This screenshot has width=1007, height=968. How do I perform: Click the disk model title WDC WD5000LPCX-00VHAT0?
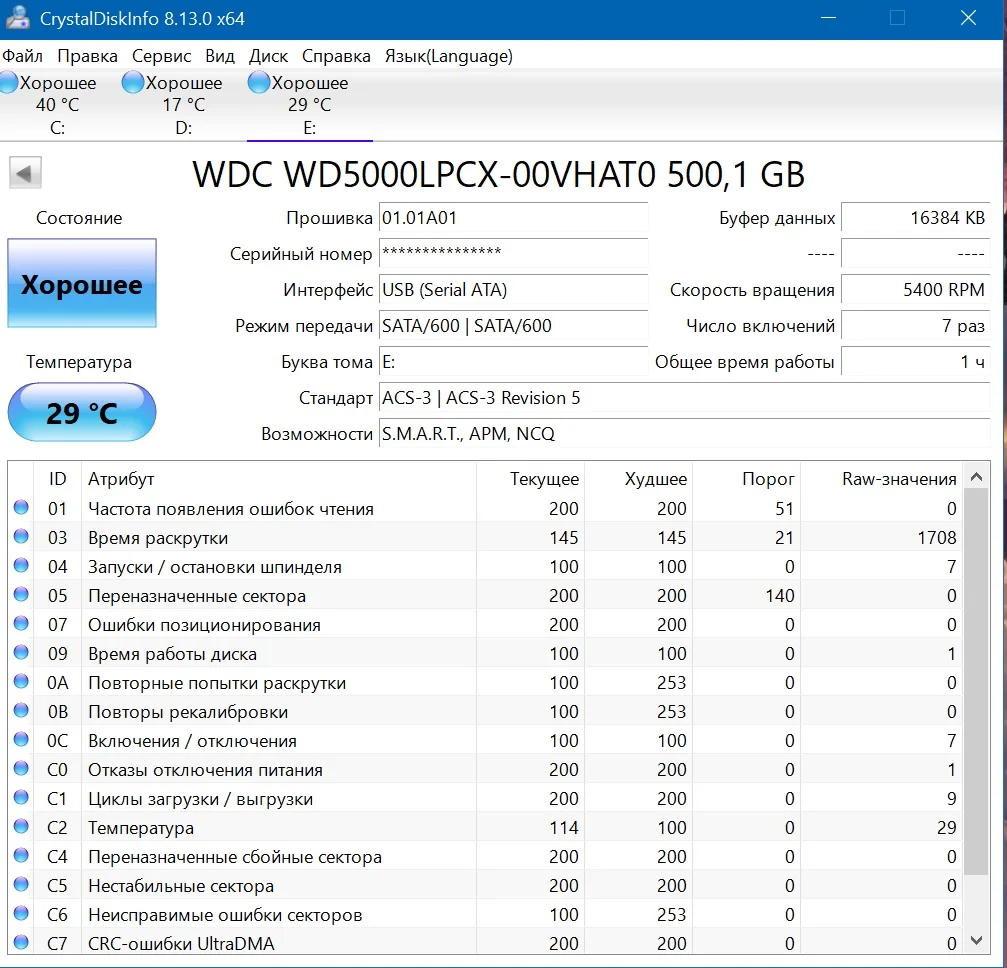click(x=498, y=174)
